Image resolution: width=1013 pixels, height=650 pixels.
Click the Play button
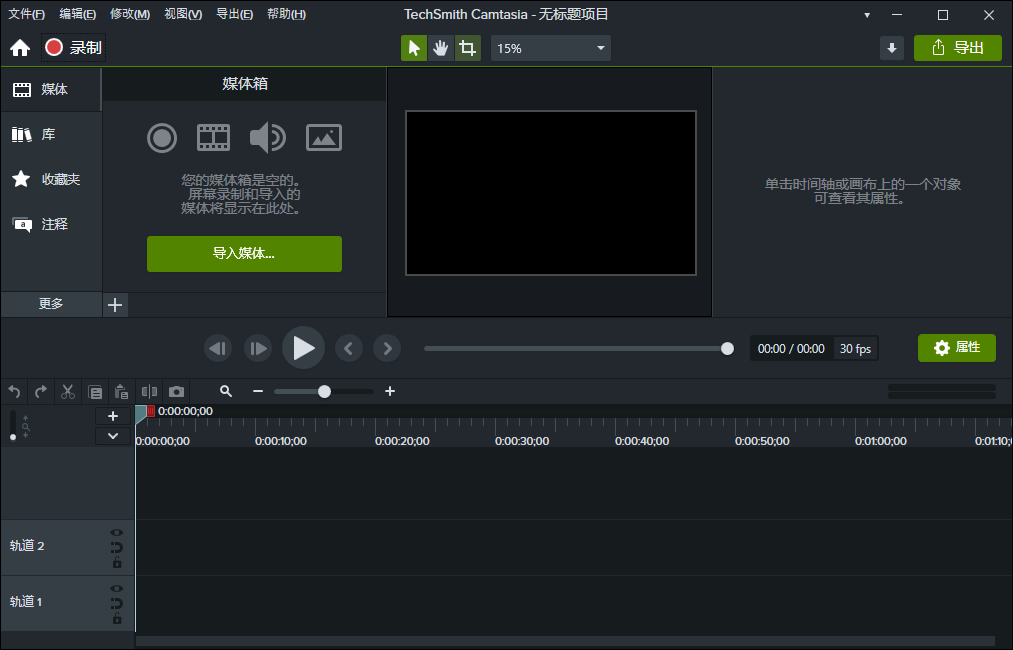click(303, 348)
